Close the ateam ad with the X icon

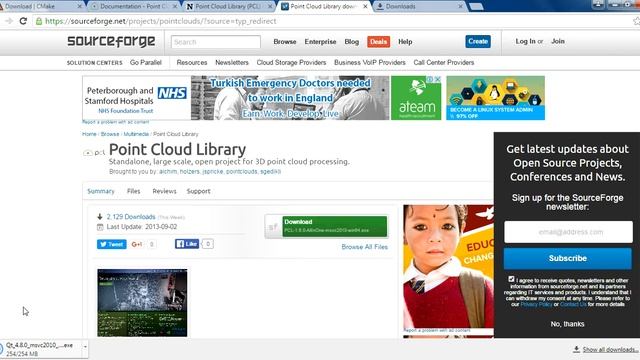point(438,79)
